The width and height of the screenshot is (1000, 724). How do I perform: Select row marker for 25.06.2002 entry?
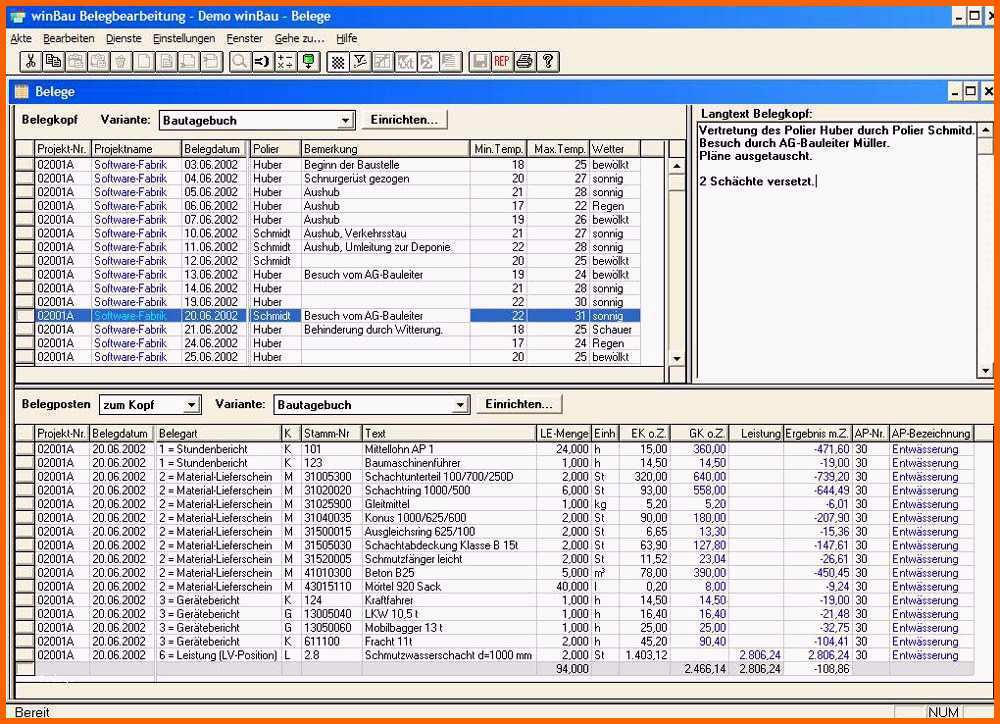[x=24, y=357]
